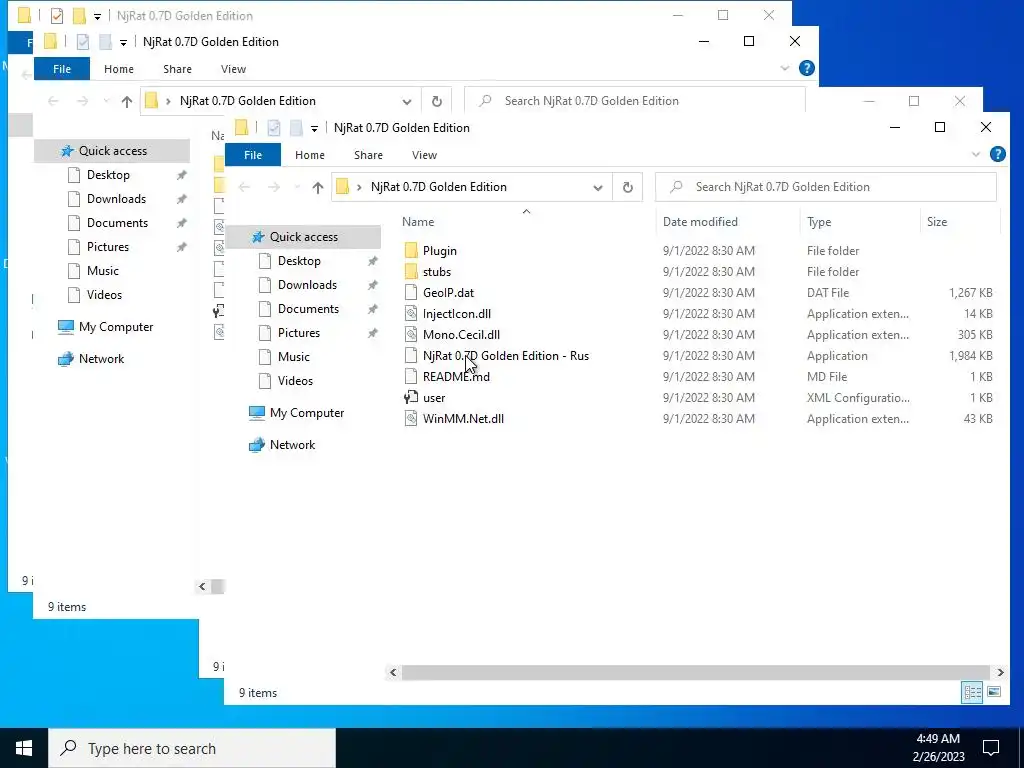Sort by the Name column header
The height and width of the screenshot is (768, 1024).
pyautogui.click(x=418, y=221)
